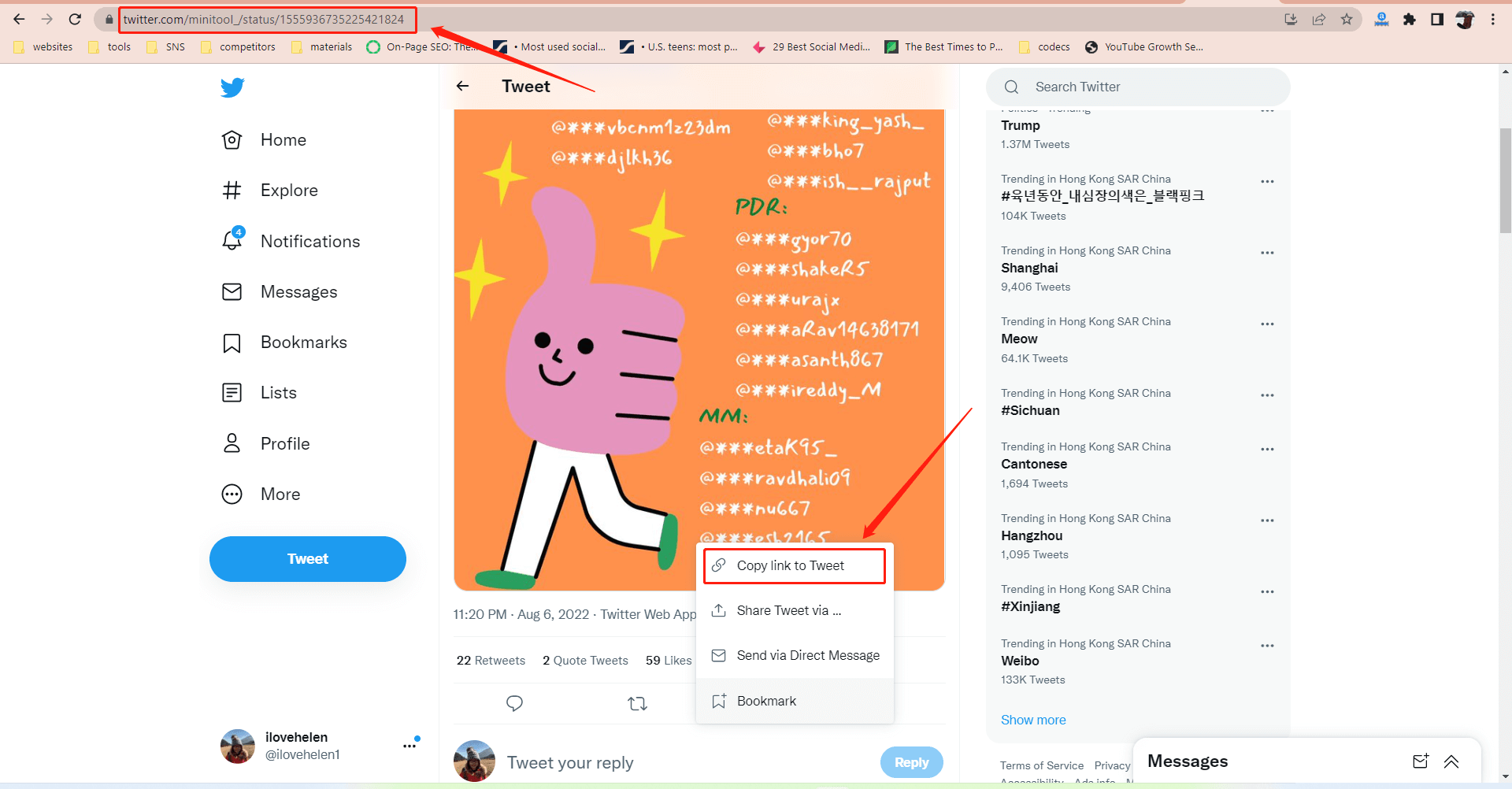Click the new message compose icon
The width and height of the screenshot is (1512, 789).
pos(1421,761)
